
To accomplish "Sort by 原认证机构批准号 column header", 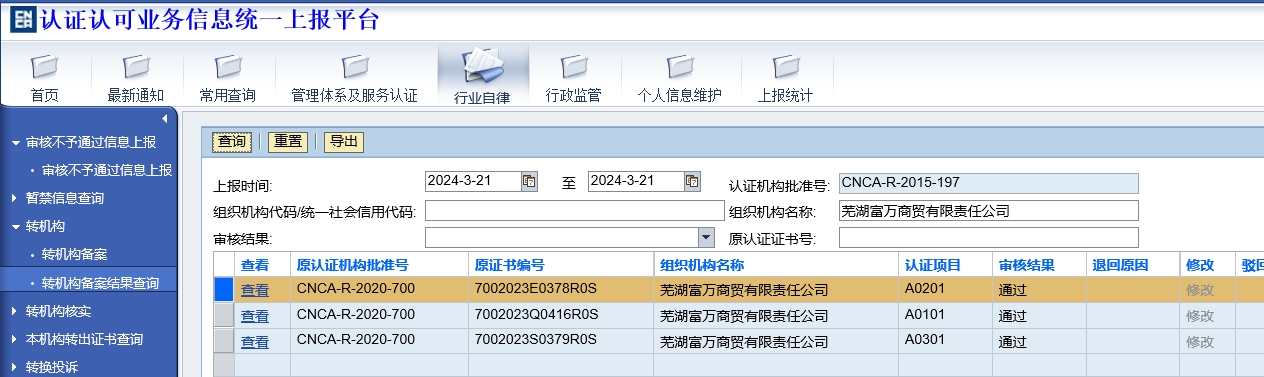I will [x=379, y=265].
